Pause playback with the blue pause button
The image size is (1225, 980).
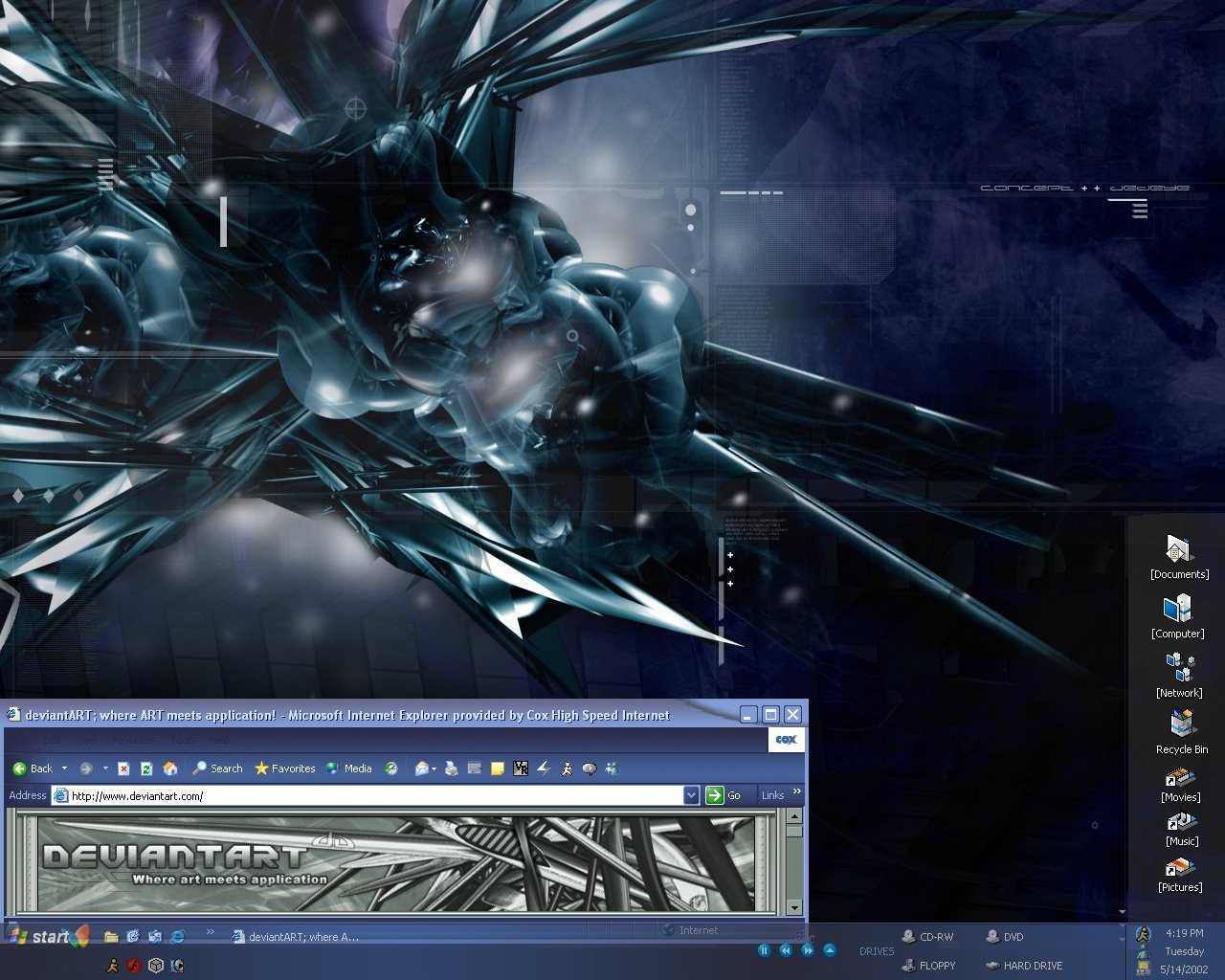point(764,950)
